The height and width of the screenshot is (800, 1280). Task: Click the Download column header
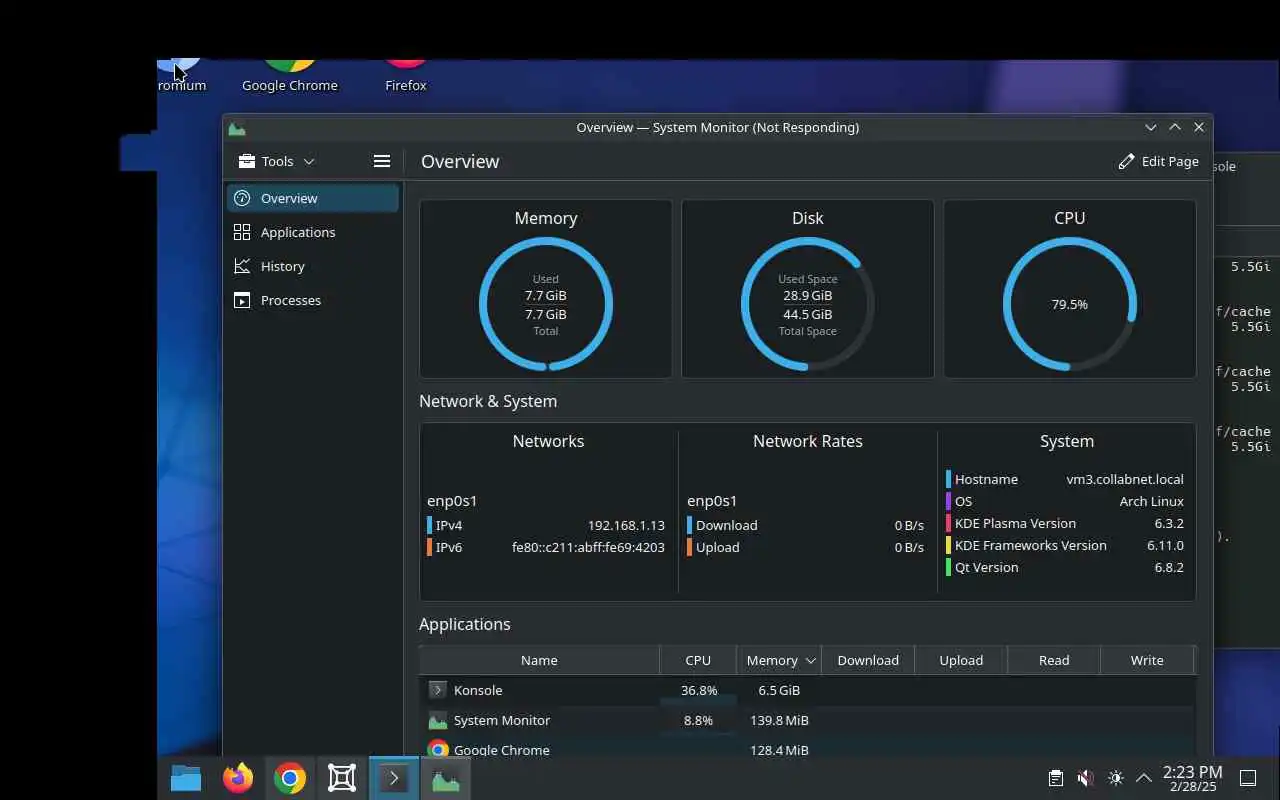(868, 660)
